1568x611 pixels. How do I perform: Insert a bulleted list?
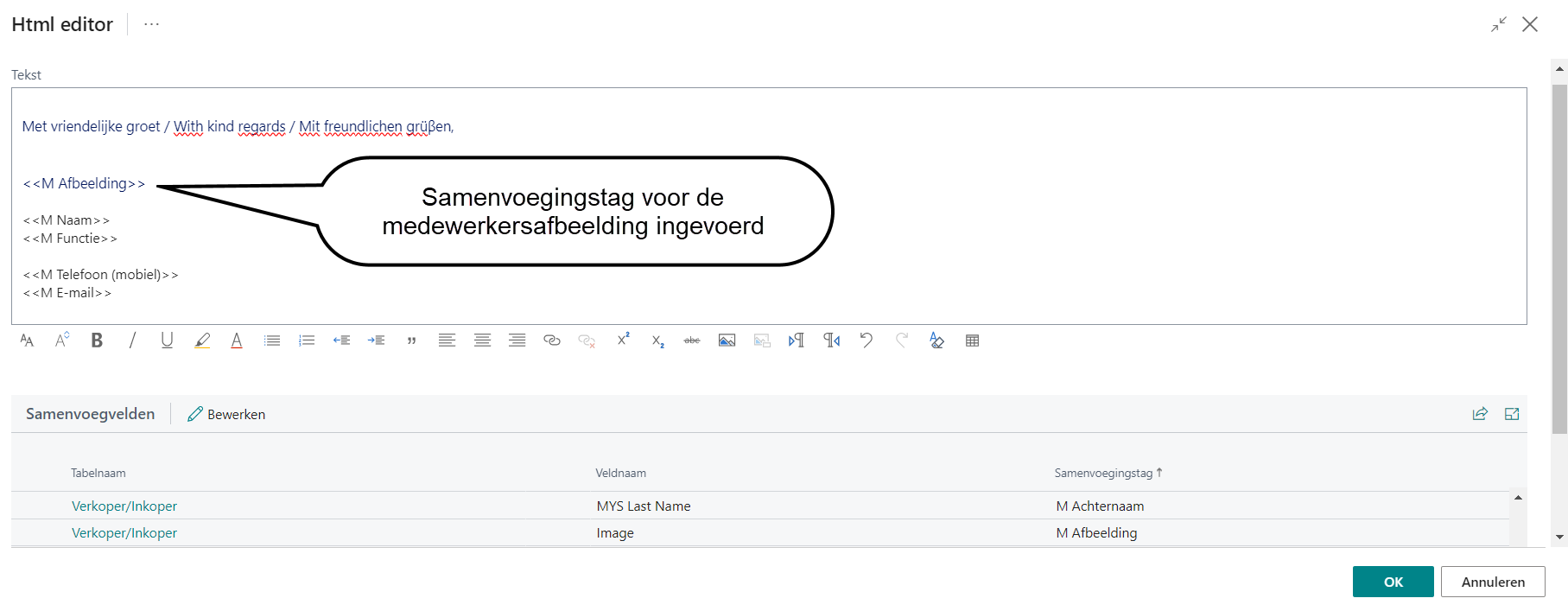tap(272, 341)
